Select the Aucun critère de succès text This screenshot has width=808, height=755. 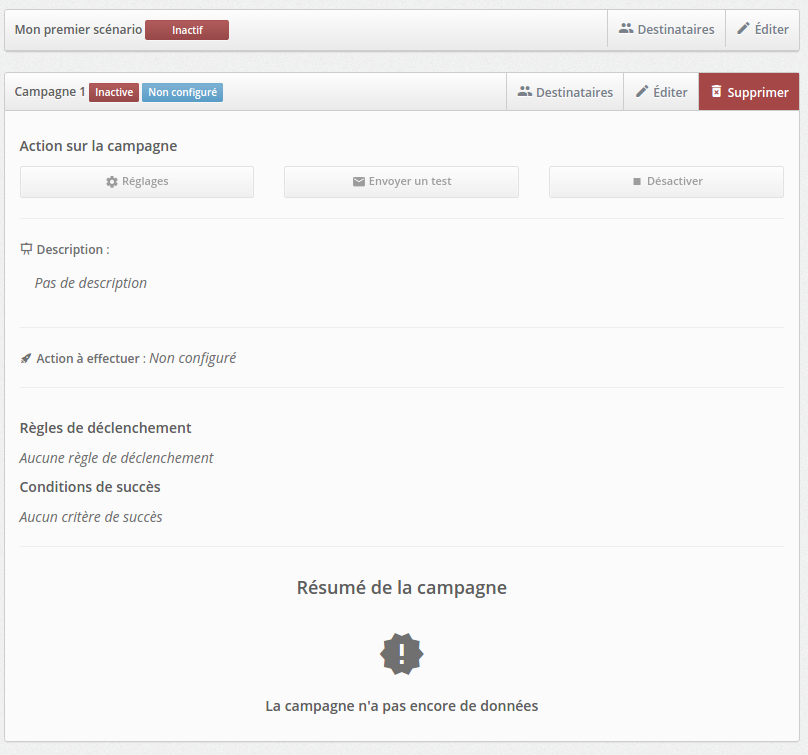(91, 517)
